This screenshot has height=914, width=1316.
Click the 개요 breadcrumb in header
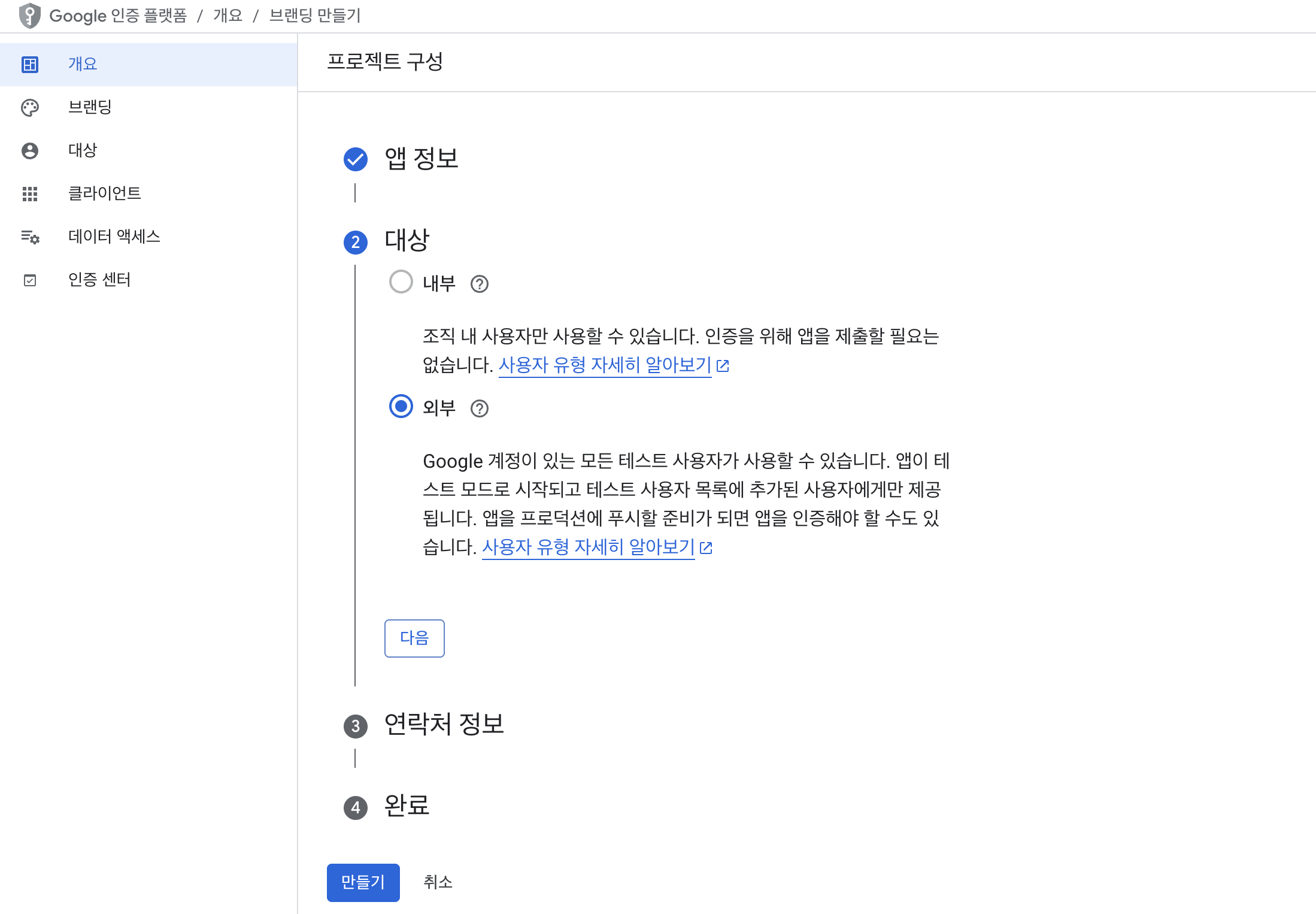click(228, 16)
